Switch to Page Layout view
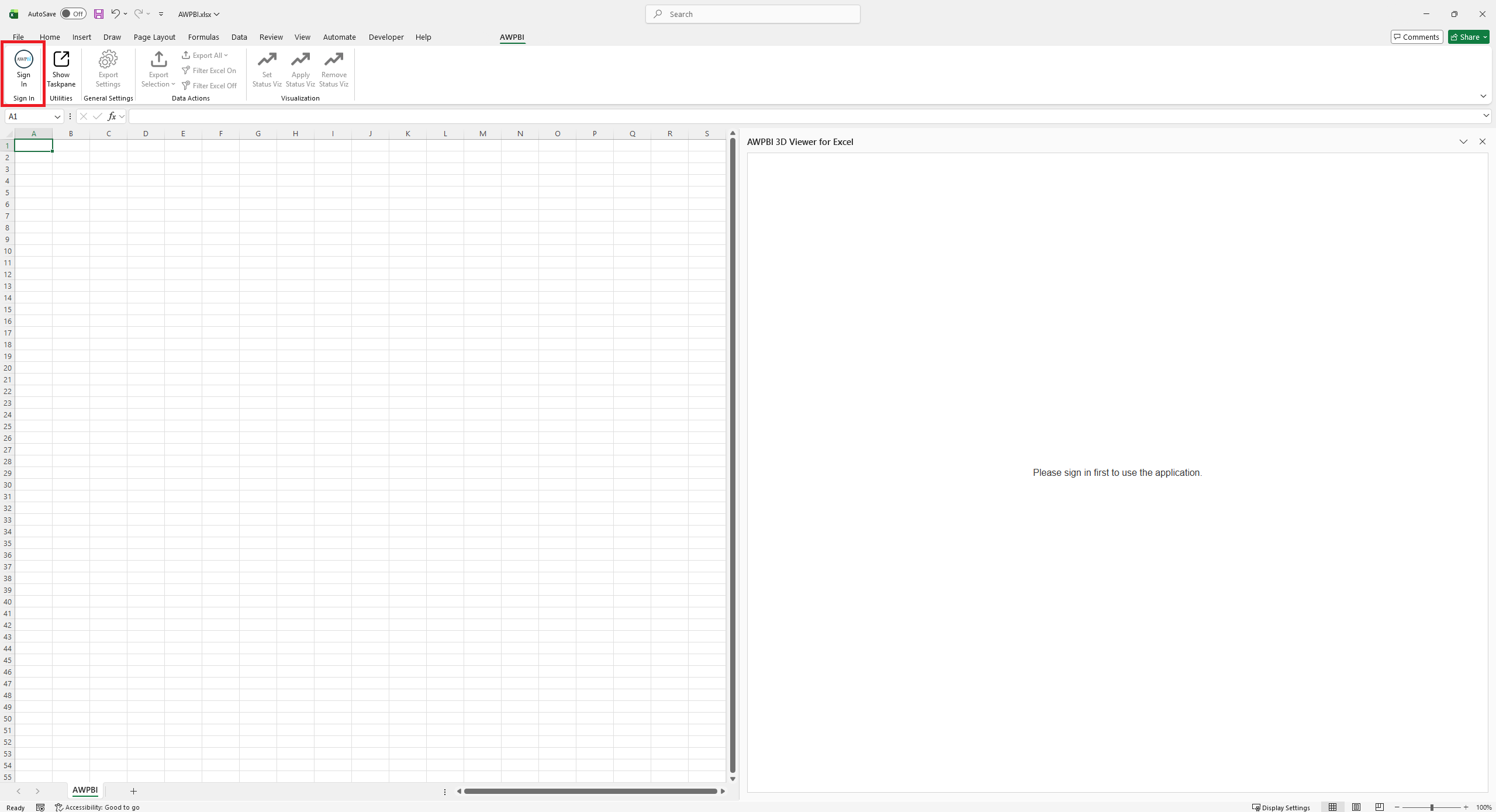The height and width of the screenshot is (812, 1496). pos(1356,807)
